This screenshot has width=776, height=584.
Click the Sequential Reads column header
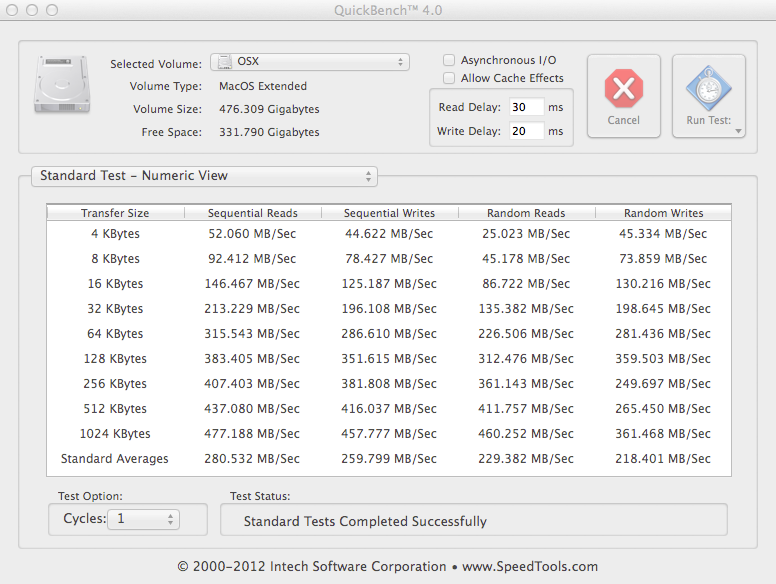[x=253, y=213]
